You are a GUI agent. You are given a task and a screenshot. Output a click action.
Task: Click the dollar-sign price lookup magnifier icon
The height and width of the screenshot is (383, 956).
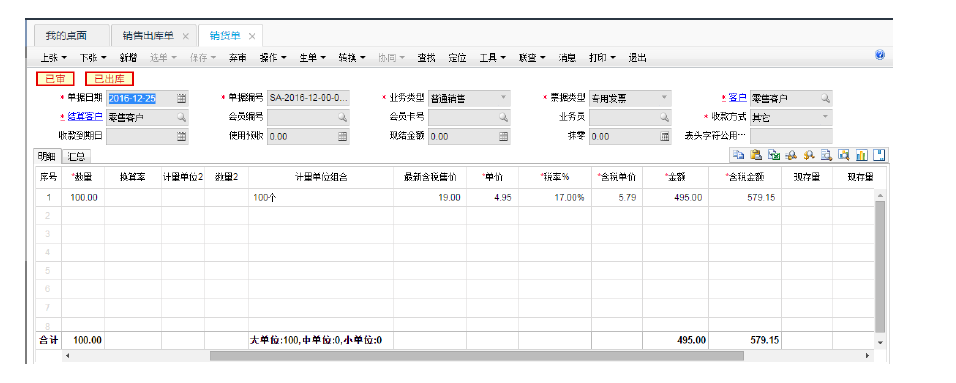809,156
